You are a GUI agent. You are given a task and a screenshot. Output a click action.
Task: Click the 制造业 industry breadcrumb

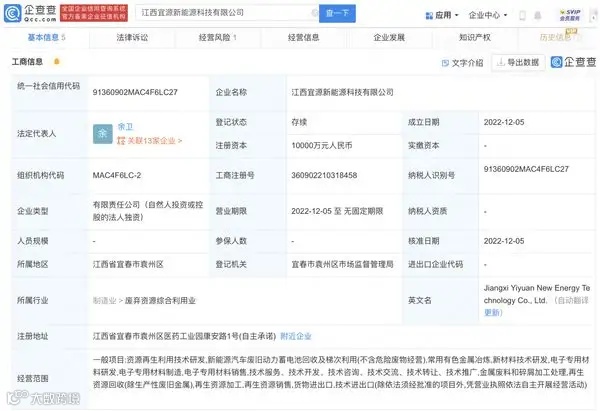click(x=104, y=301)
